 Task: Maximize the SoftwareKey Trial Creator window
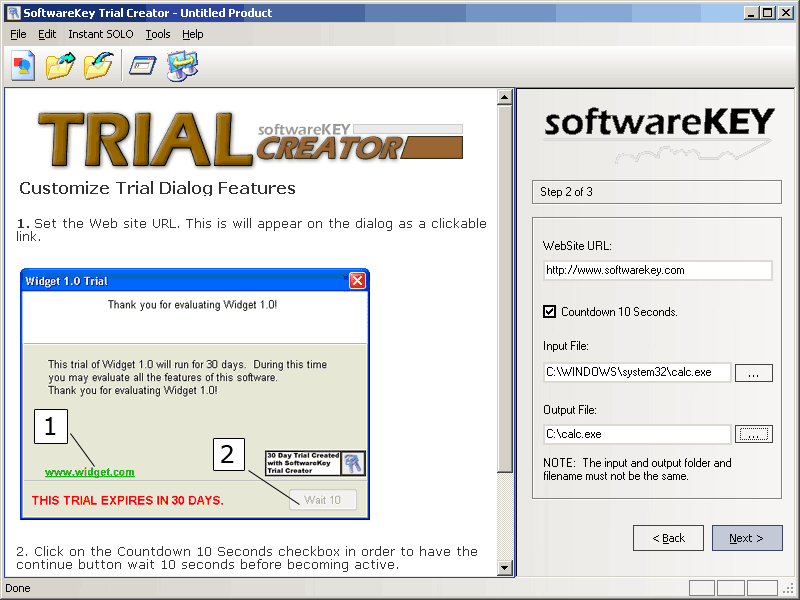768,13
